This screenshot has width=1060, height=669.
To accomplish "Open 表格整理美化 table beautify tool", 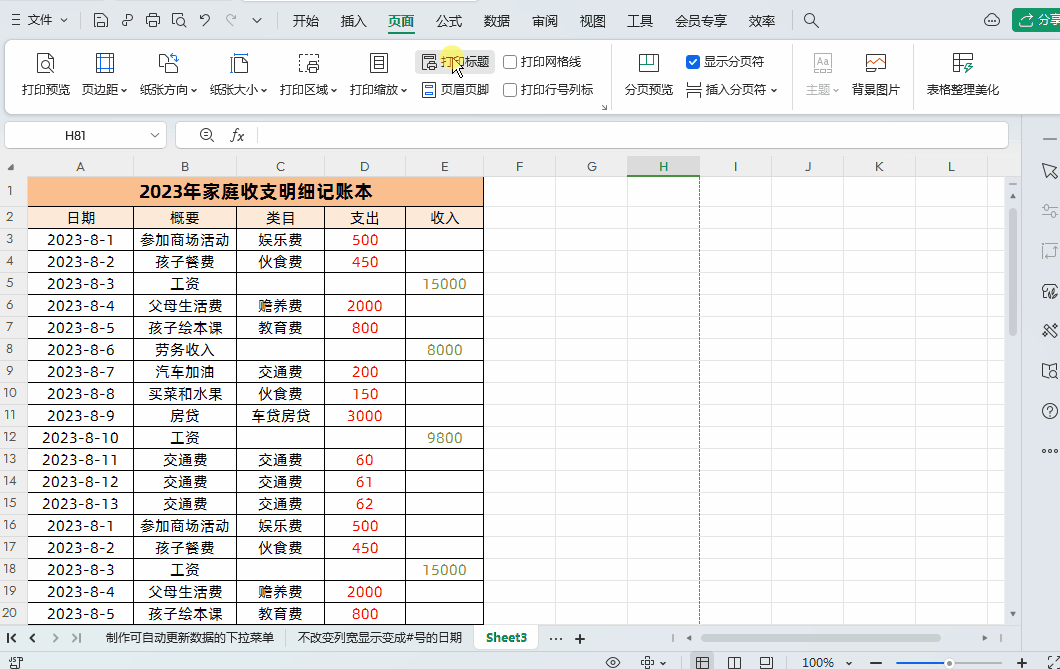I will tap(963, 74).
